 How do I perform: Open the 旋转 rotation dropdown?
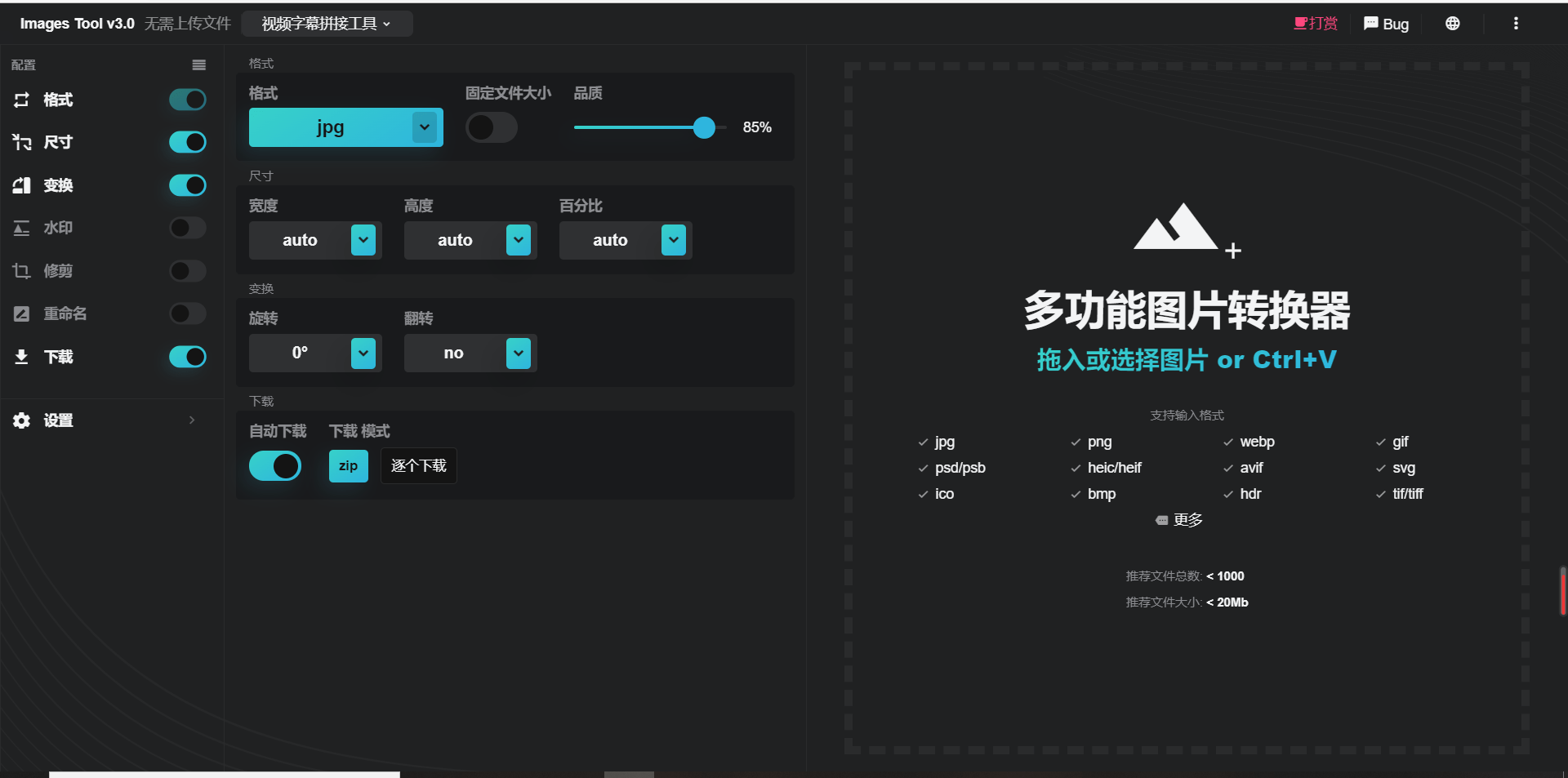pos(314,353)
